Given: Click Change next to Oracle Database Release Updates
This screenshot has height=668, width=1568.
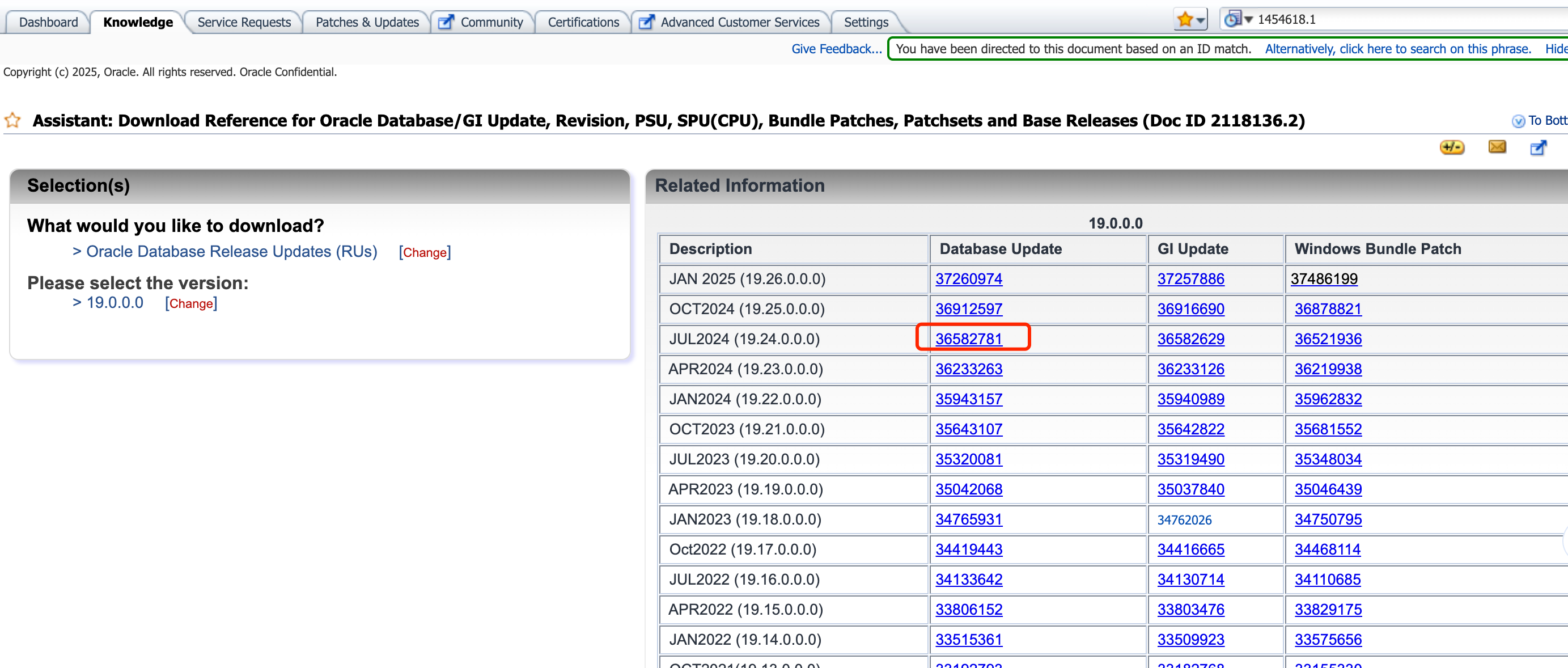Looking at the screenshot, I should (x=425, y=252).
